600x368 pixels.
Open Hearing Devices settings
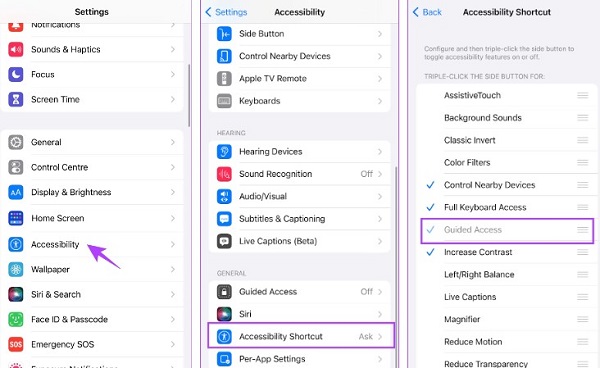300,151
